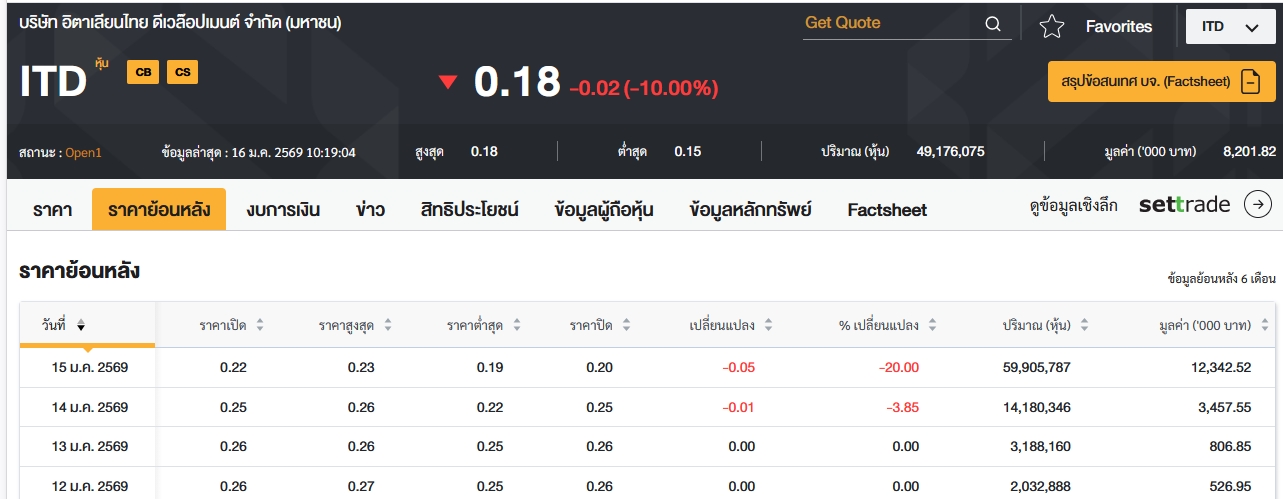
Task: Click the ราคาย้อนหลัง section heading
Action: (80, 271)
